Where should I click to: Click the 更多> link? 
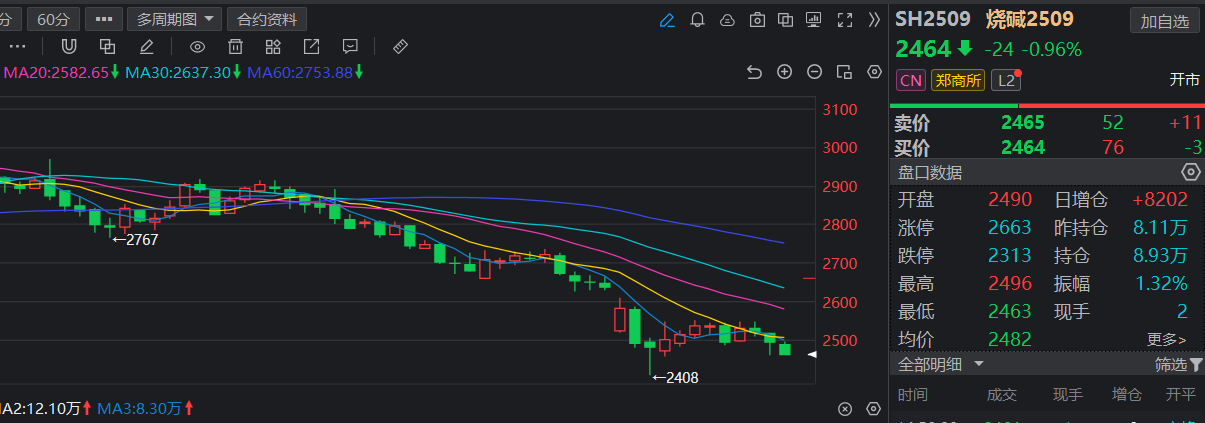pos(1166,340)
